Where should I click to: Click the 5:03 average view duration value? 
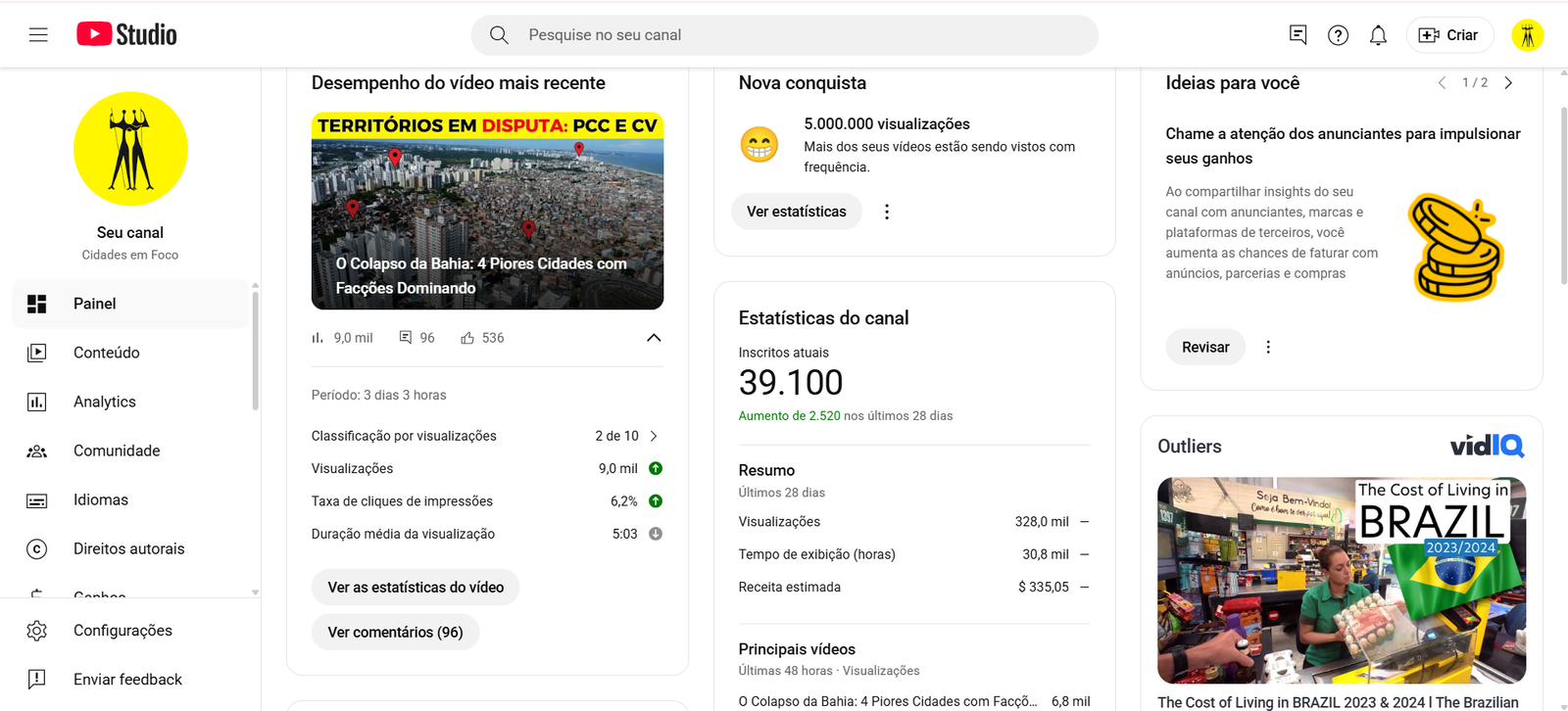625,534
